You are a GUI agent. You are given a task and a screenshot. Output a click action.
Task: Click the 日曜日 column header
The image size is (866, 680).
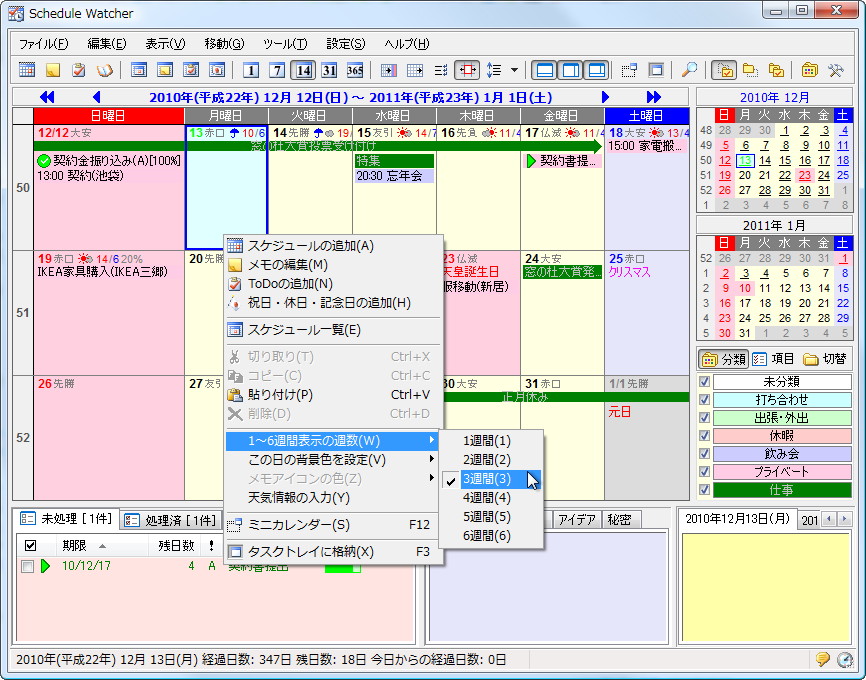click(x=109, y=115)
